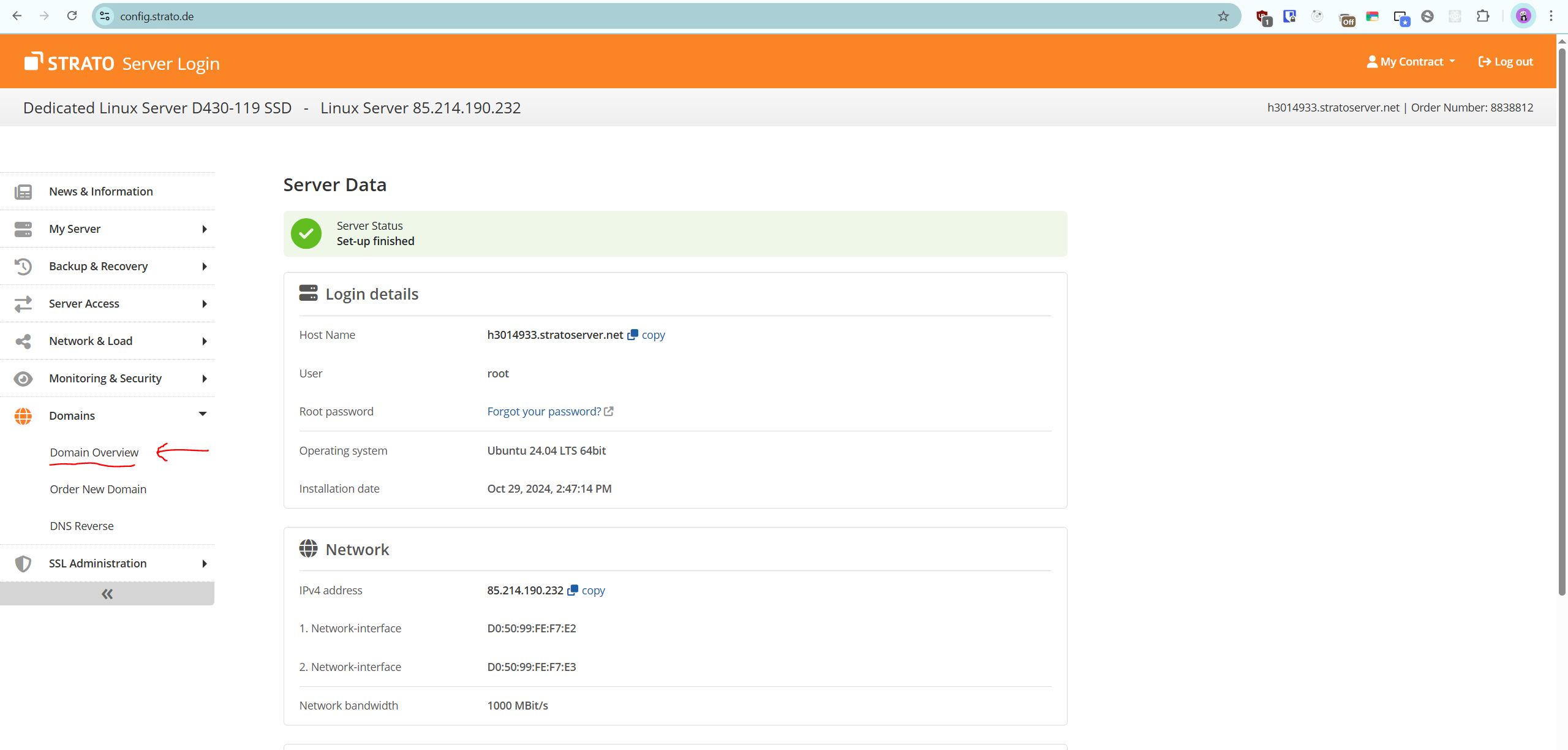The width and height of the screenshot is (1568, 750).
Task: Reload the page in the browser
Action: point(72,16)
